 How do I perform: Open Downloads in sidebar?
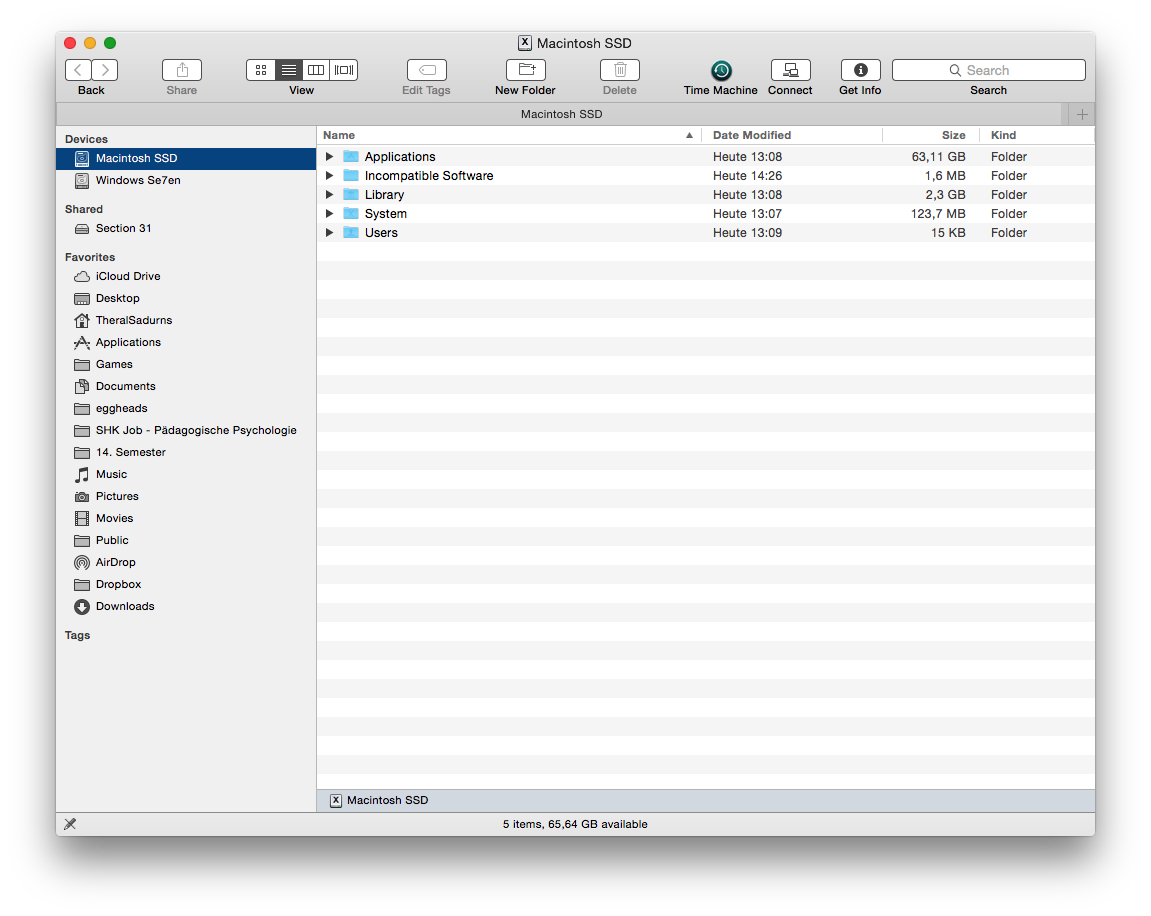click(x=186, y=607)
